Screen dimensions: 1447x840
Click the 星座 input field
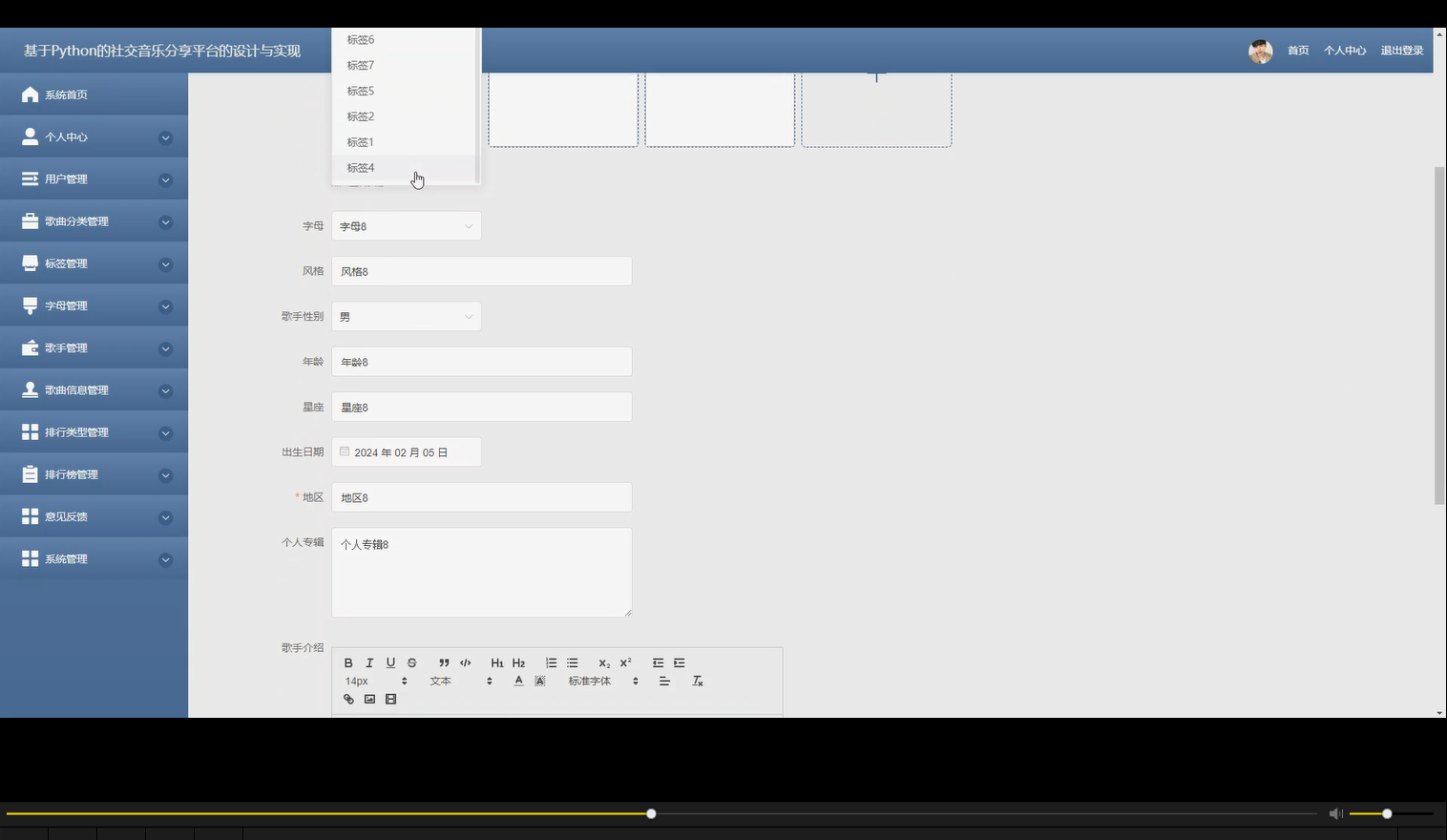pos(481,407)
